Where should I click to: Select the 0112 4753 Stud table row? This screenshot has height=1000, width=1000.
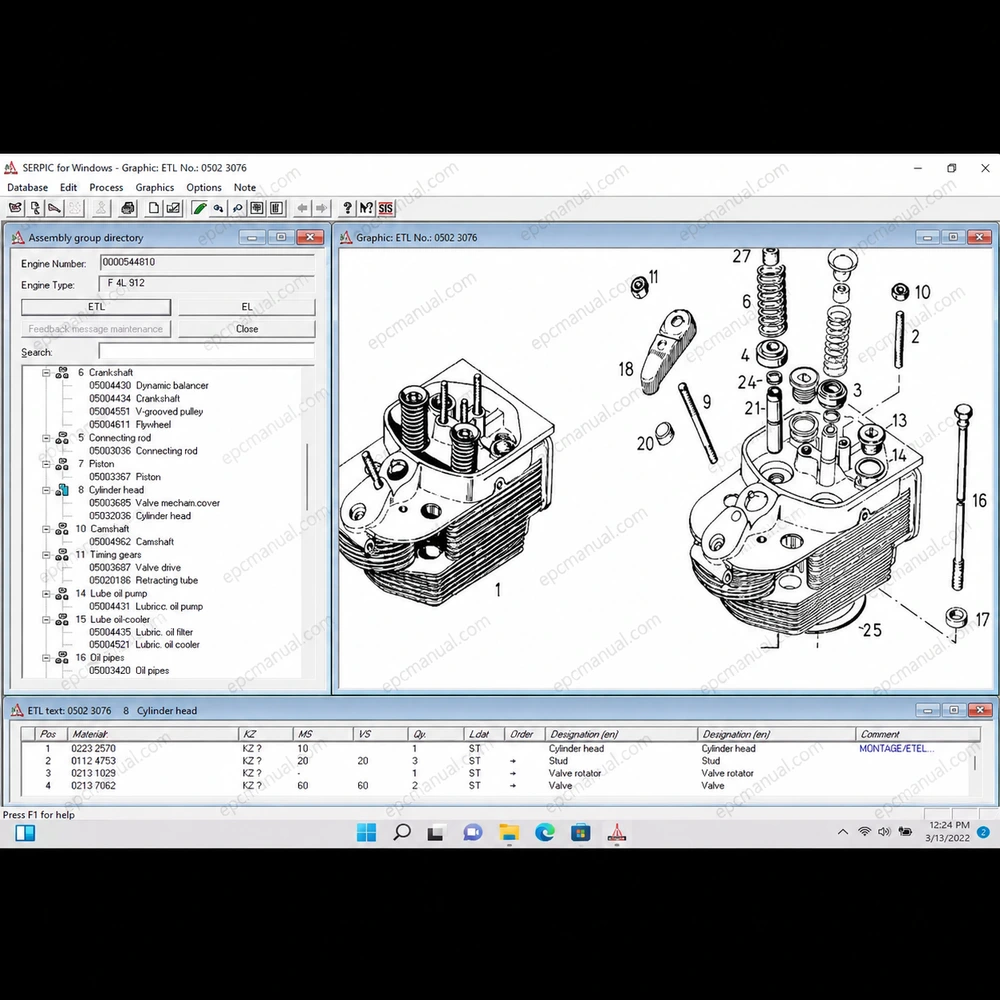tap(497, 761)
